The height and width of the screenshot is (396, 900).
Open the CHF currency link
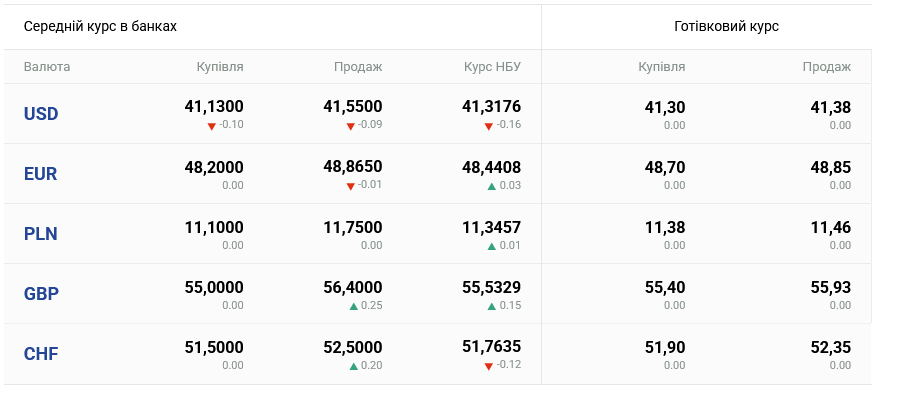pyautogui.click(x=41, y=354)
